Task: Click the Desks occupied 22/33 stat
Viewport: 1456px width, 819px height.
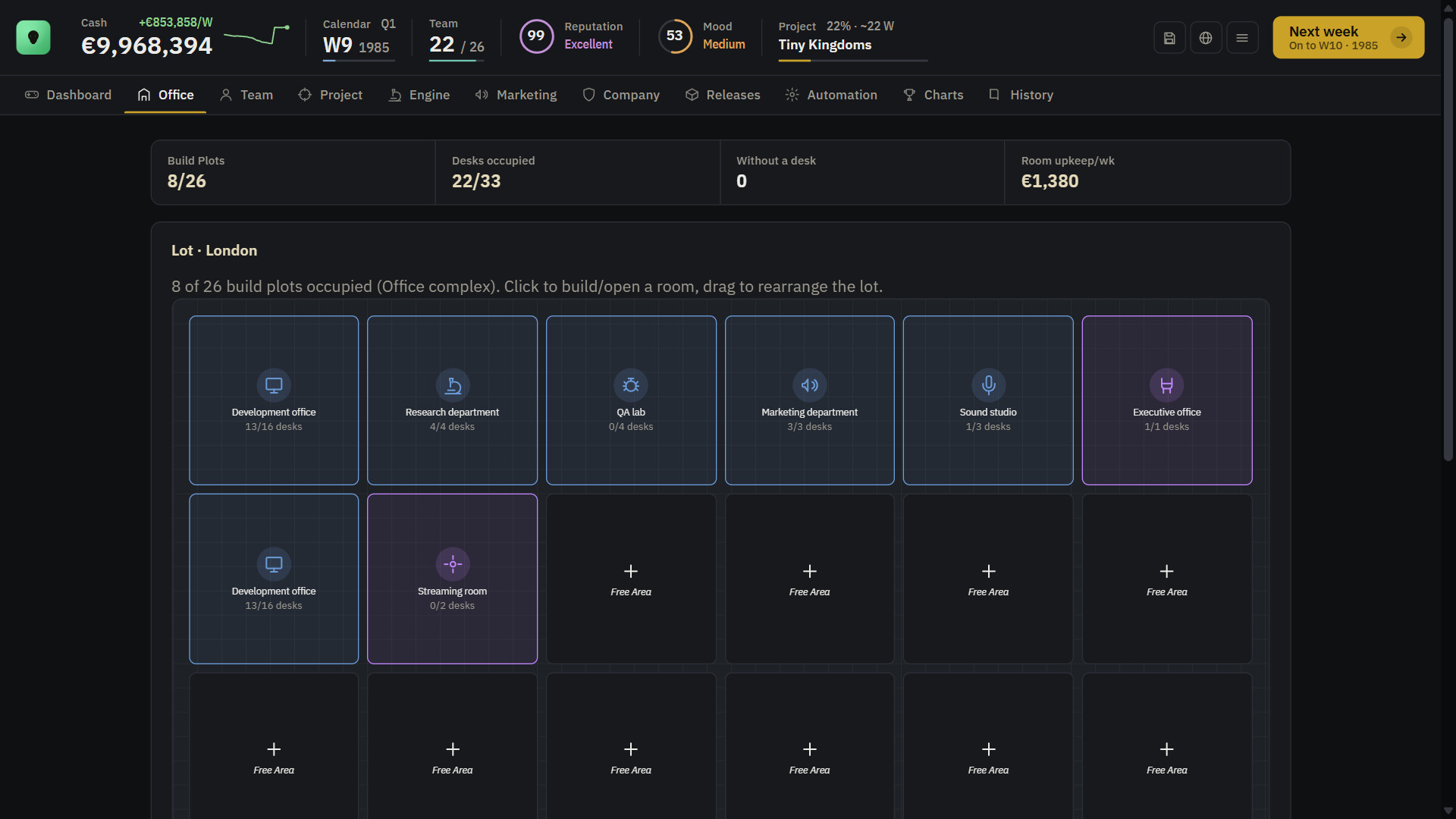Action: [577, 172]
